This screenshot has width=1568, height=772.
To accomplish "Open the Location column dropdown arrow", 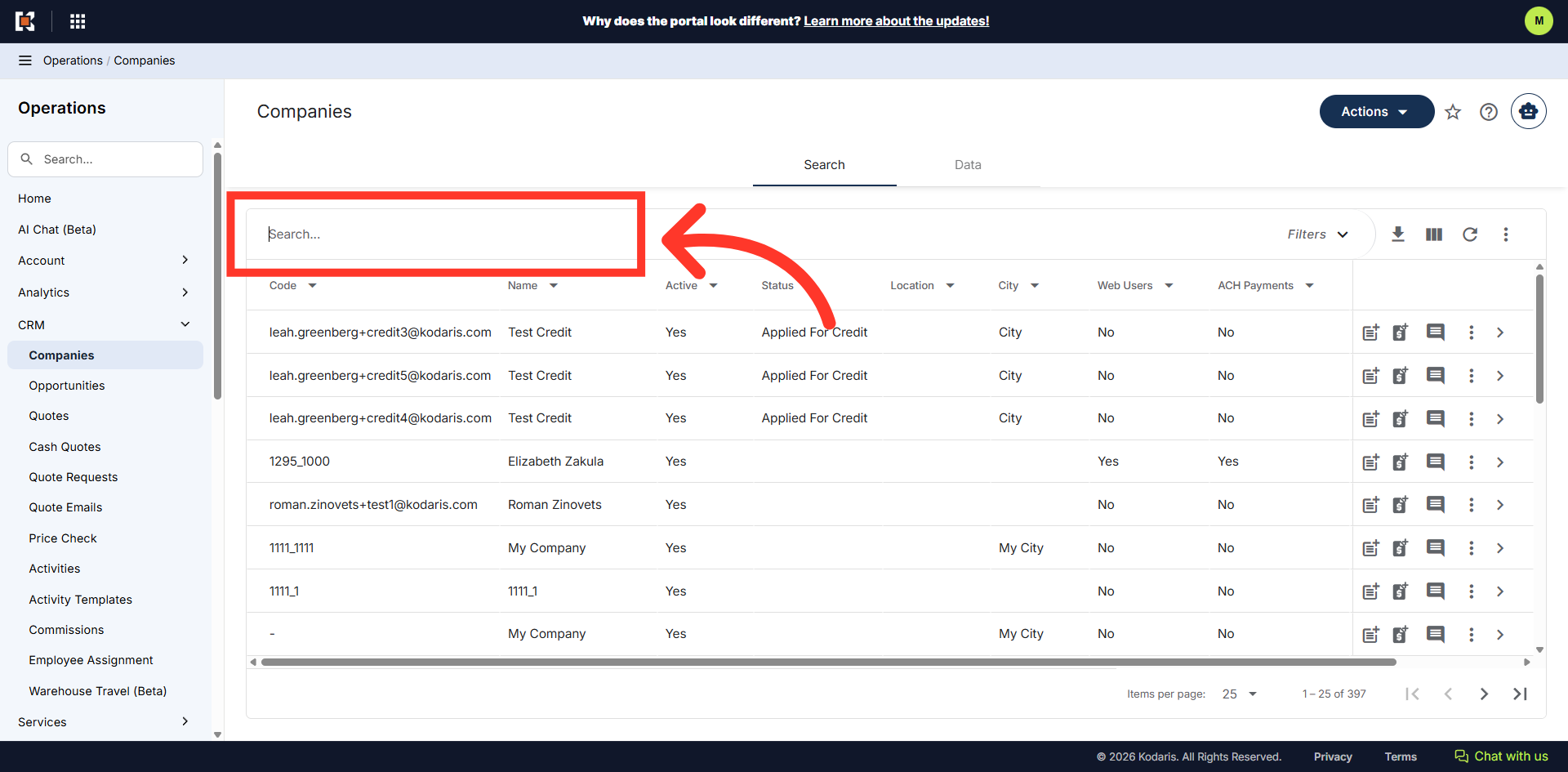I will point(951,286).
